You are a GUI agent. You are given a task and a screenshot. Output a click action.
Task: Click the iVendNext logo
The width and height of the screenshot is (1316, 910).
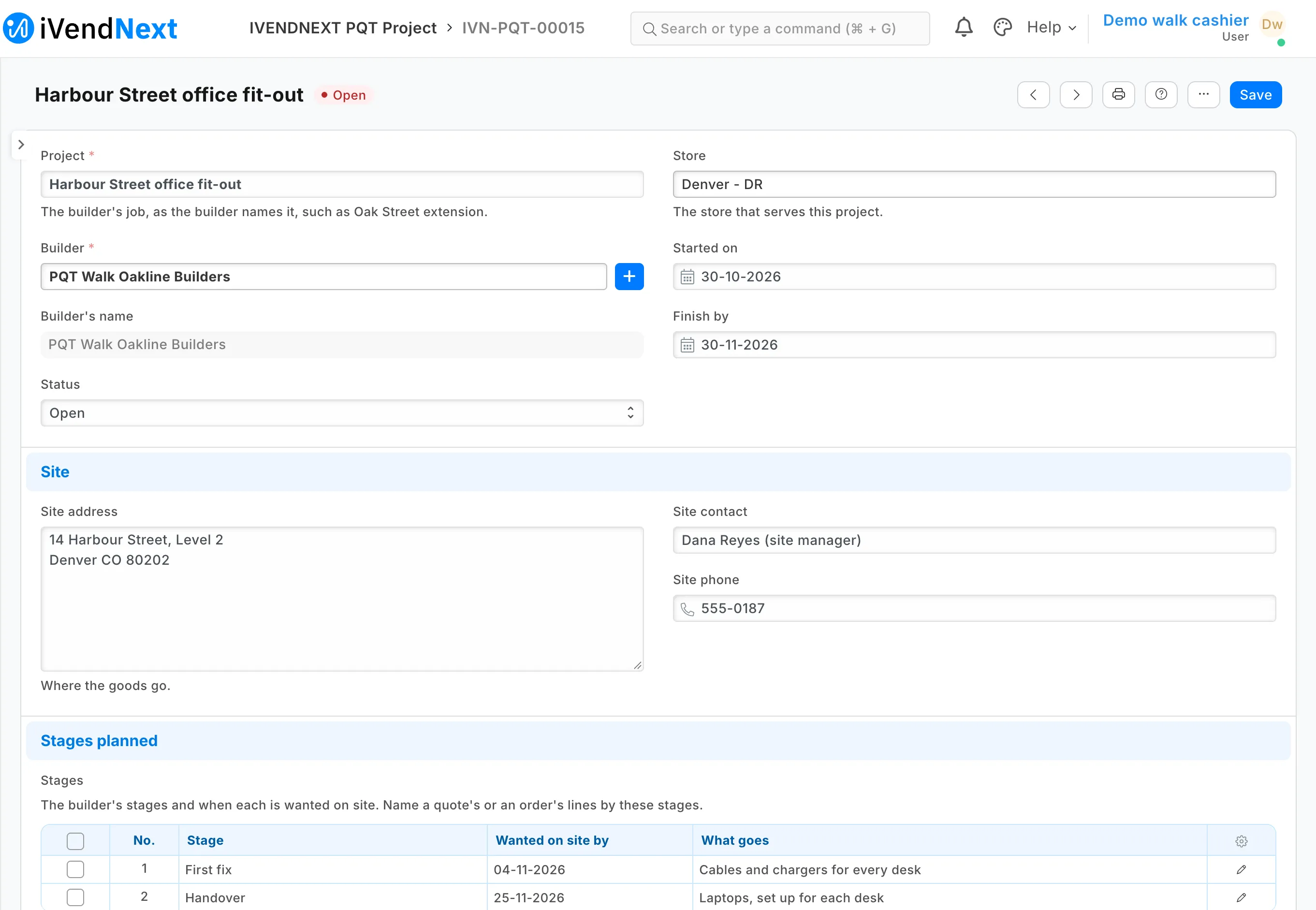tap(90, 28)
